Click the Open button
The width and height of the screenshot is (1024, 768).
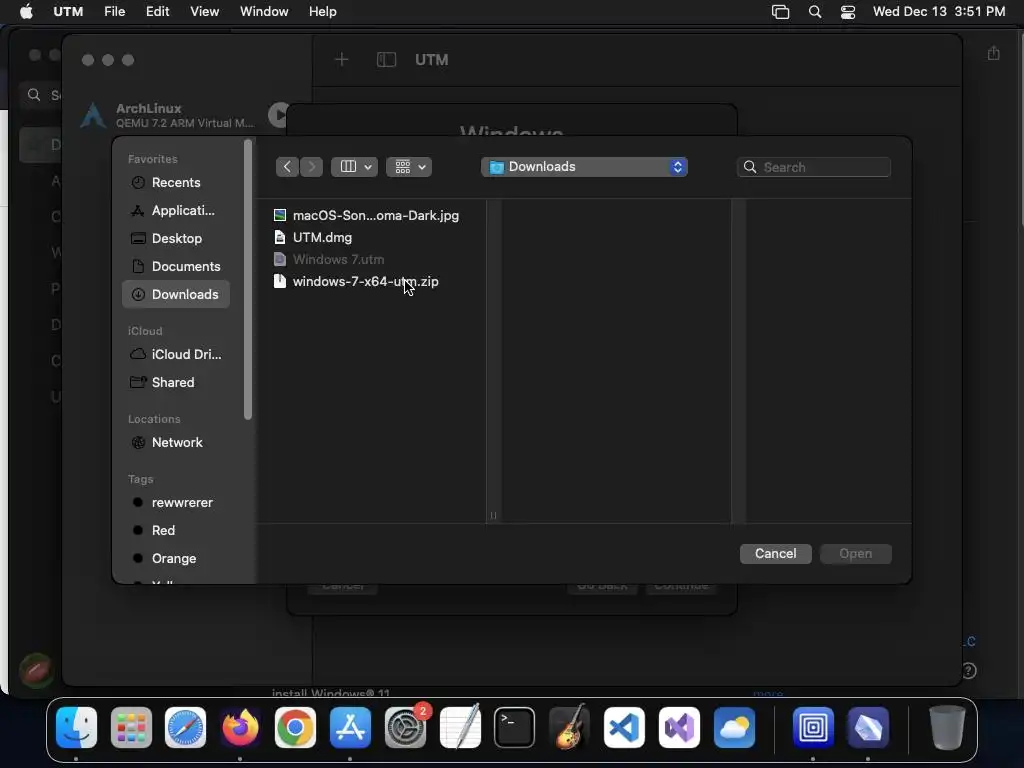pyautogui.click(x=856, y=554)
